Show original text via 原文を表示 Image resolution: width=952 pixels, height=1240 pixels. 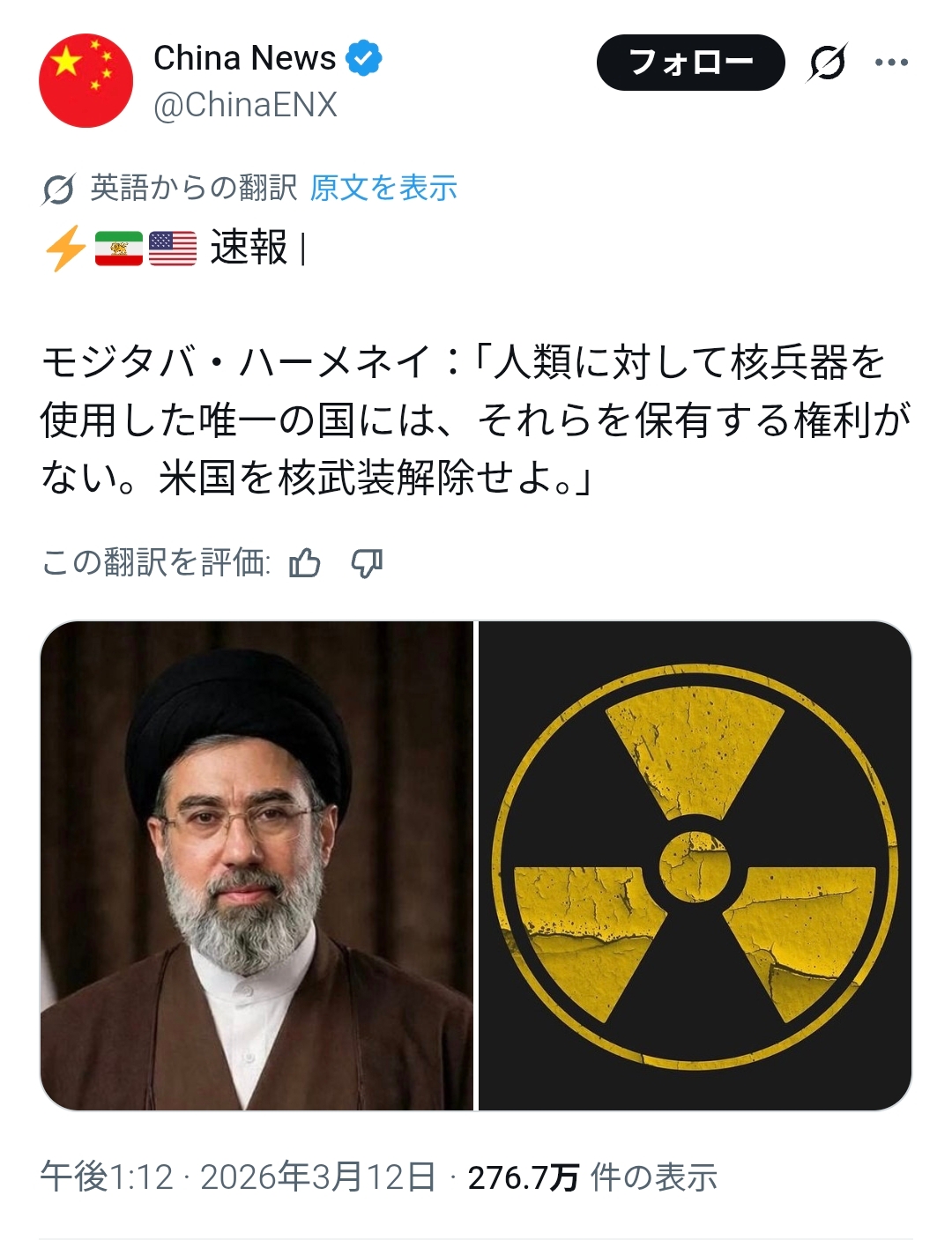383,188
